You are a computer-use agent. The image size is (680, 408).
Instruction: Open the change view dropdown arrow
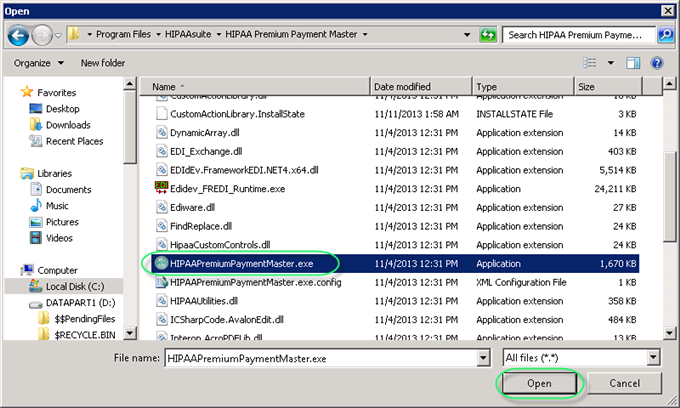click(610, 62)
